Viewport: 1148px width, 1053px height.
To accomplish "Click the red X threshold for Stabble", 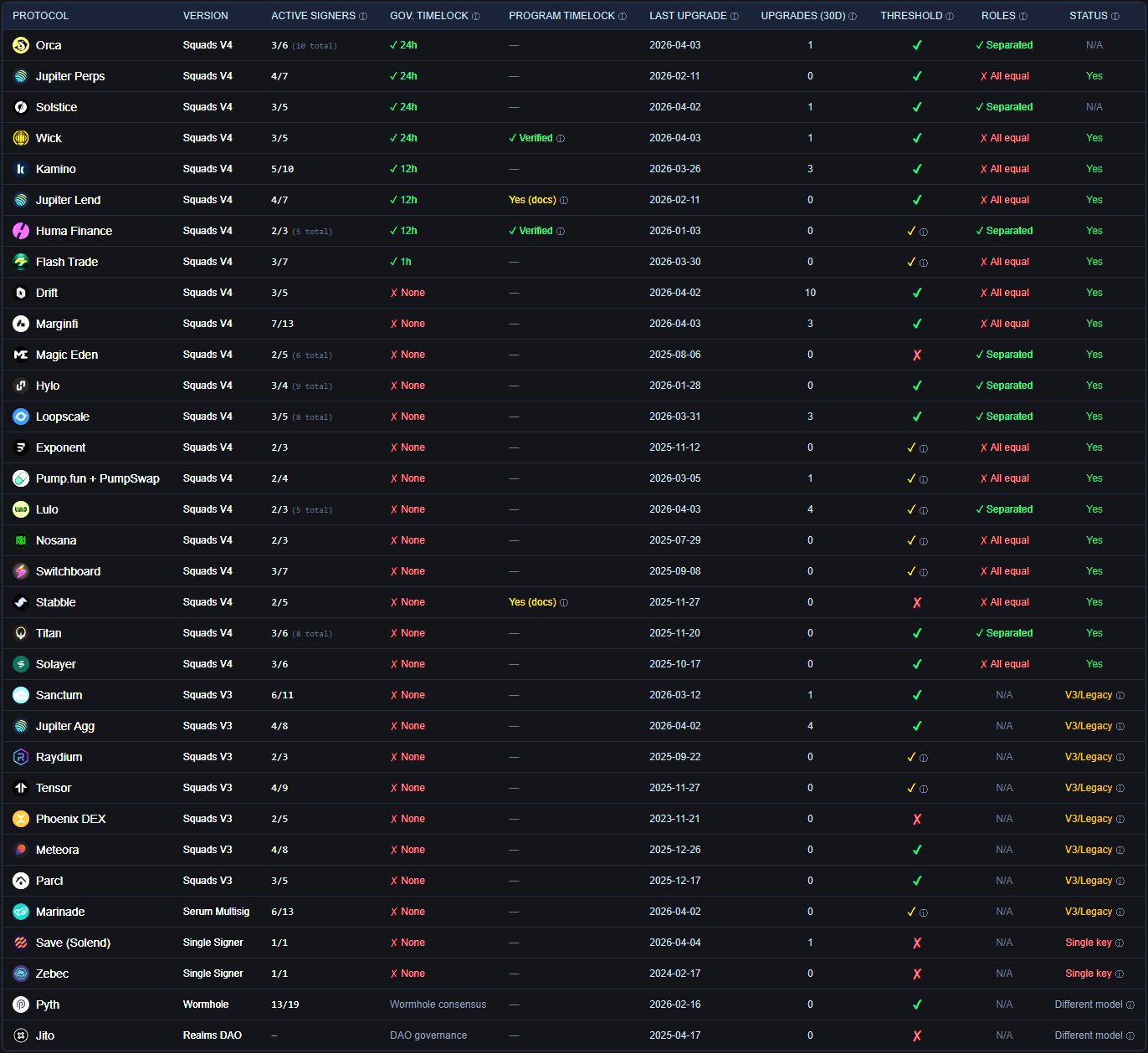I will point(917,602).
